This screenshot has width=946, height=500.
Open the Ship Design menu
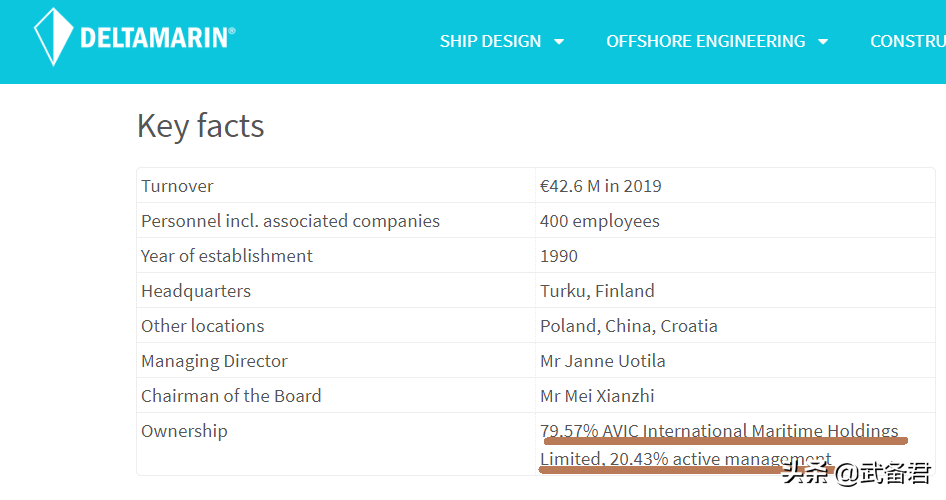[x=490, y=41]
